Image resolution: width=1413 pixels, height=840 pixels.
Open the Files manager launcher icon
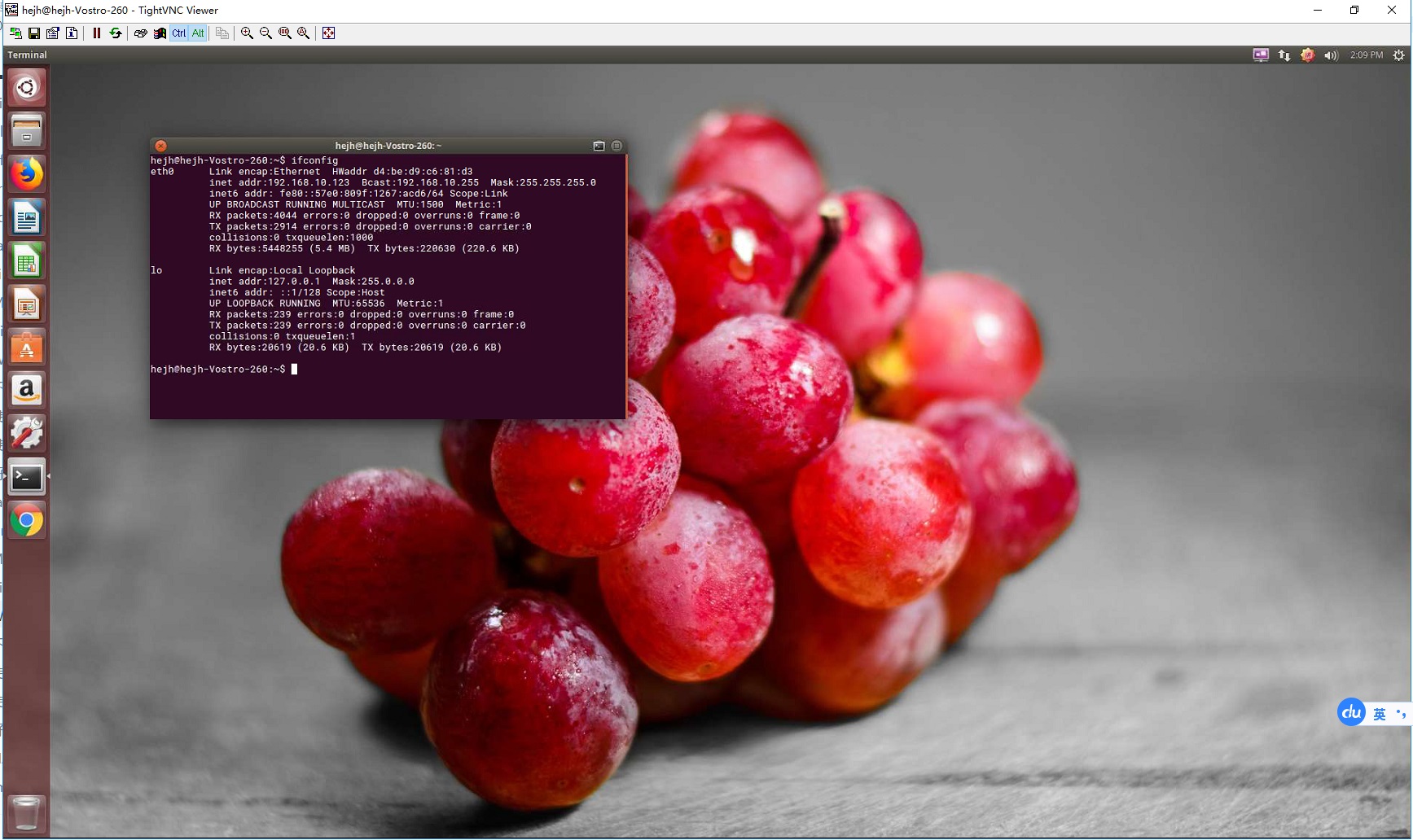coord(26,130)
